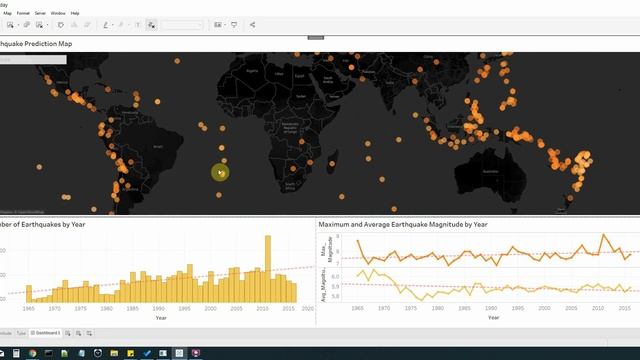This screenshot has width=640, height=360.
Task: Click the Year axis label under magnitude chart
Action: [493, 317]
